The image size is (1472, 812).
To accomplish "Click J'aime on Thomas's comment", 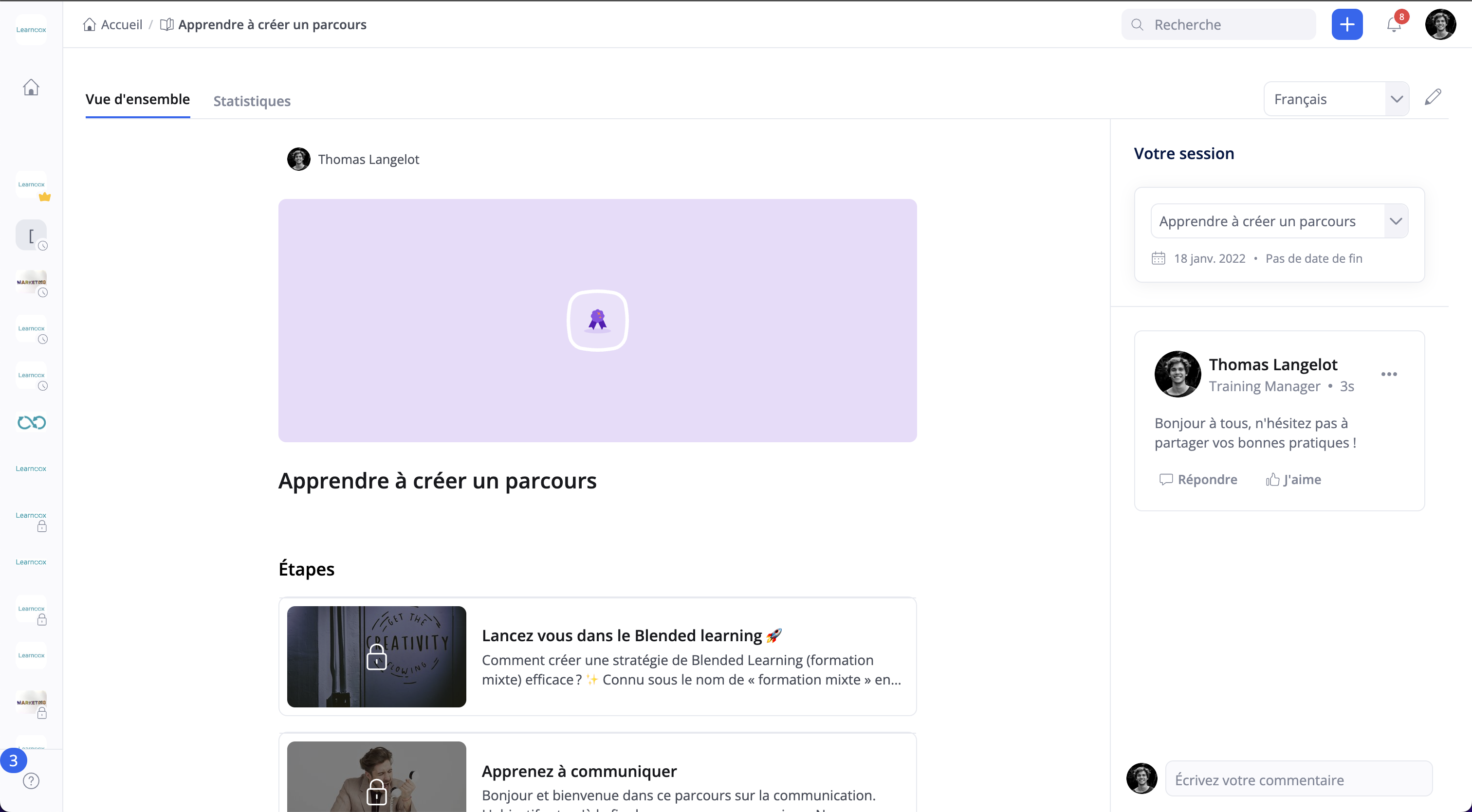I will coord(1293,480).
